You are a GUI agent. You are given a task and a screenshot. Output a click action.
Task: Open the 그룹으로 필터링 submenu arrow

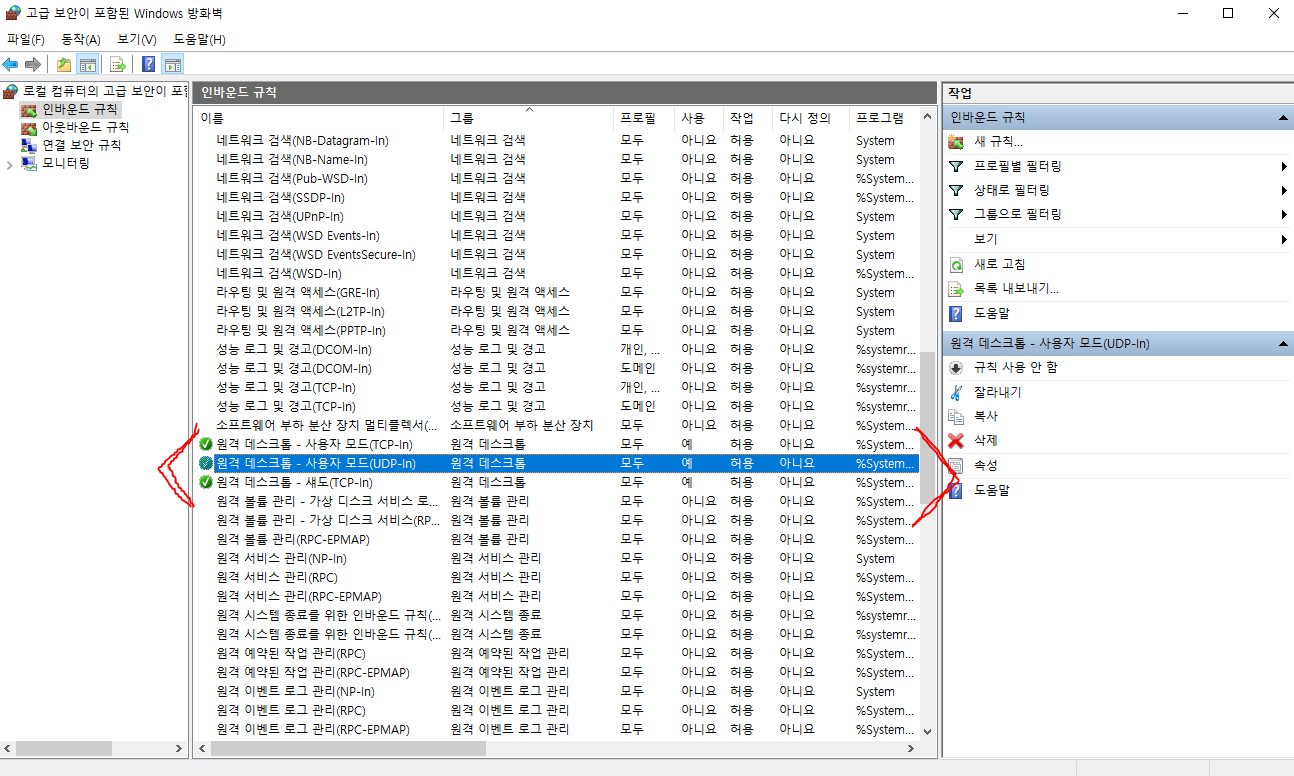[x=1283, y=214]
